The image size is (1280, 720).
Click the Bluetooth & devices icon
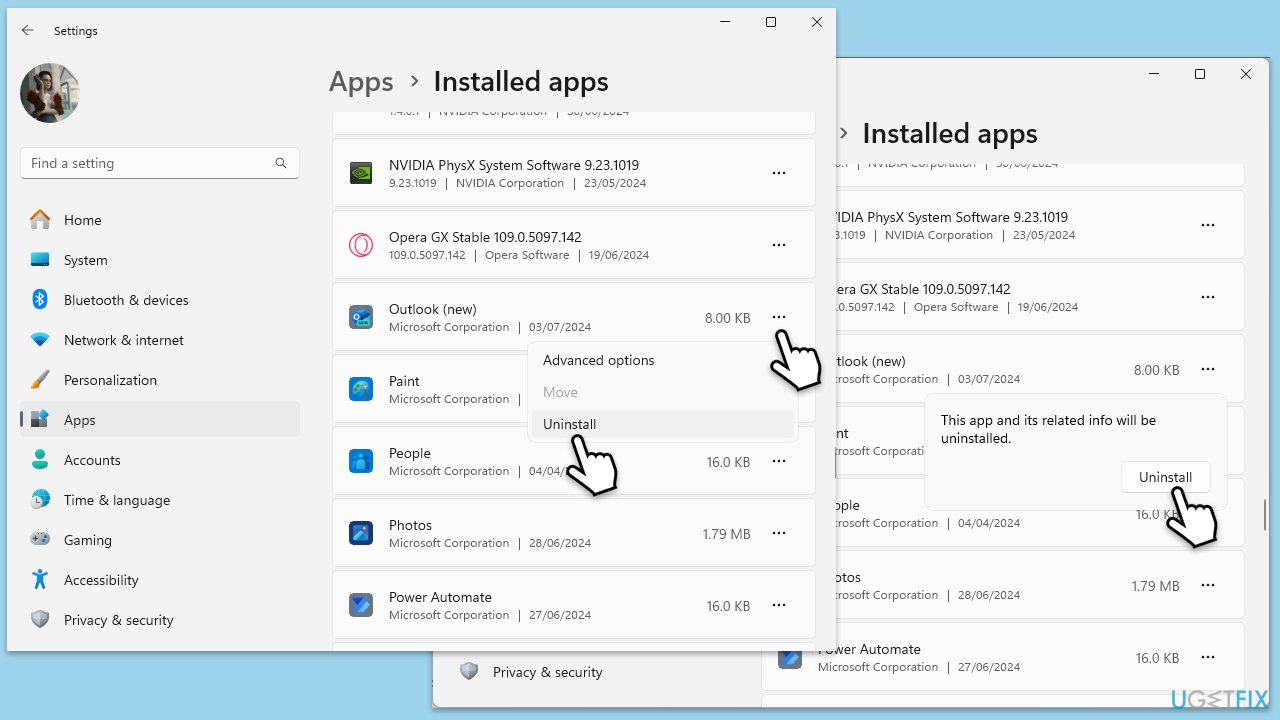40,300
